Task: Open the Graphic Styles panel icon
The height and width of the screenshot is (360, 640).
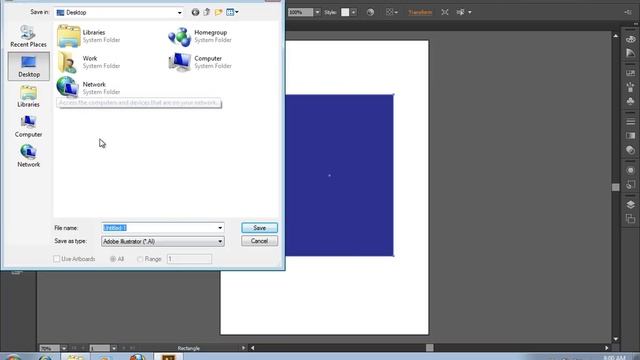Action: pos(631,184)
